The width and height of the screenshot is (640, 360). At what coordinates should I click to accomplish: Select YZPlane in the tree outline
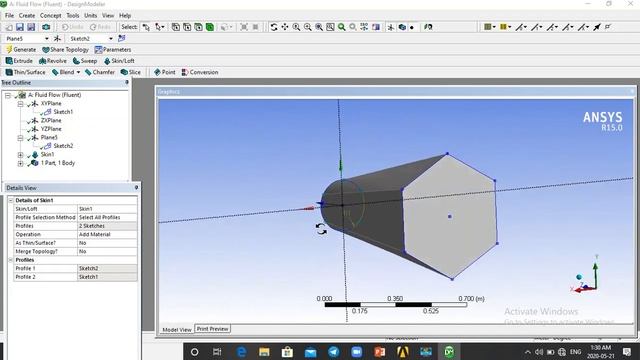coord(51,129)
